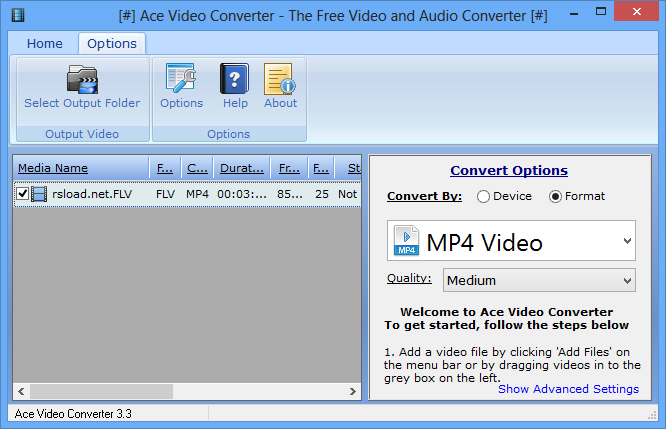666x429 pixels.
Task: Click the MP4 file icon in format box
Action: (406, 240)
